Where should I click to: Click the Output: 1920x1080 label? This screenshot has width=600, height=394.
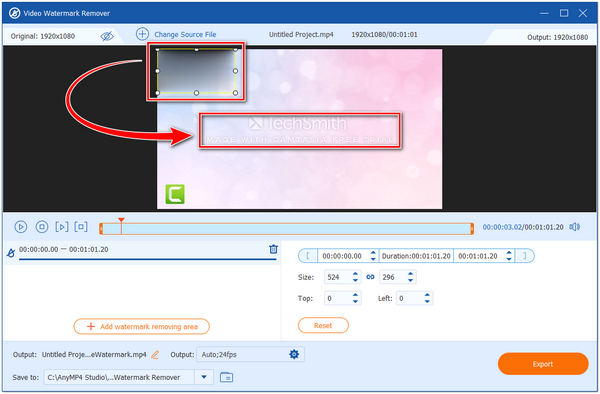tap(558, 37)
